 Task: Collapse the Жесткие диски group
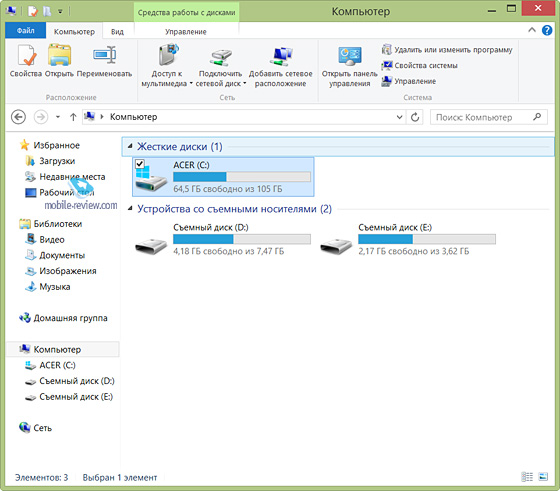130,146
